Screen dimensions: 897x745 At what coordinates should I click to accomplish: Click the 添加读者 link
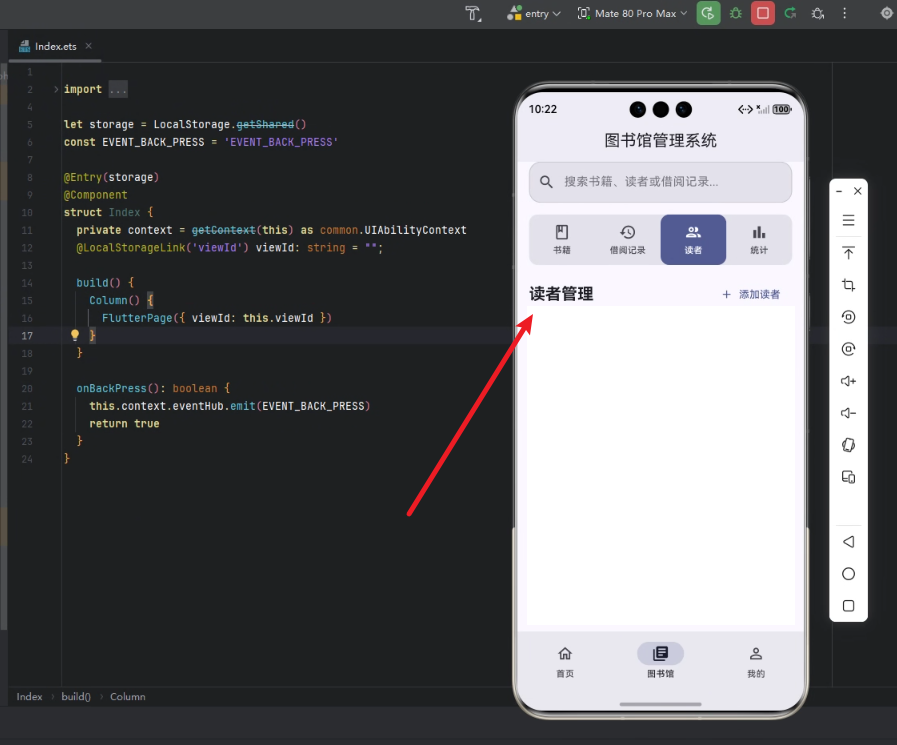click(751, 294)
